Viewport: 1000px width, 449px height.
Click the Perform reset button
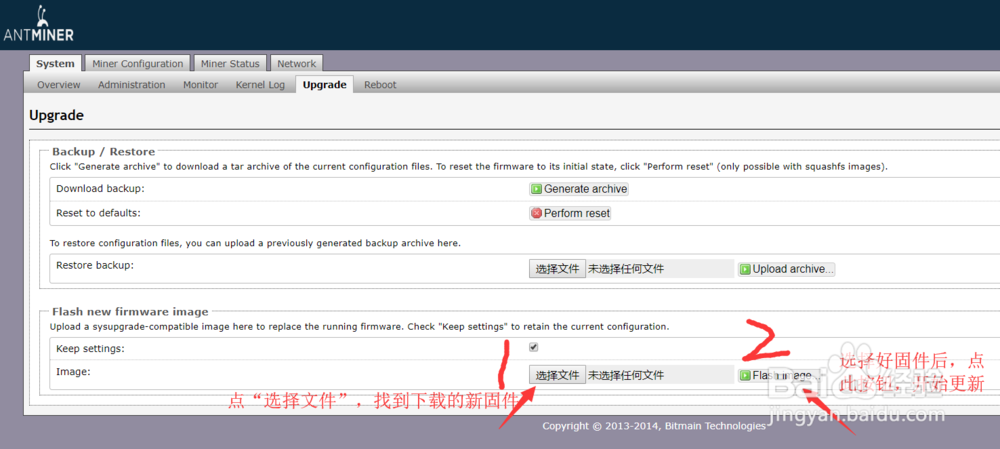(570, 213)
